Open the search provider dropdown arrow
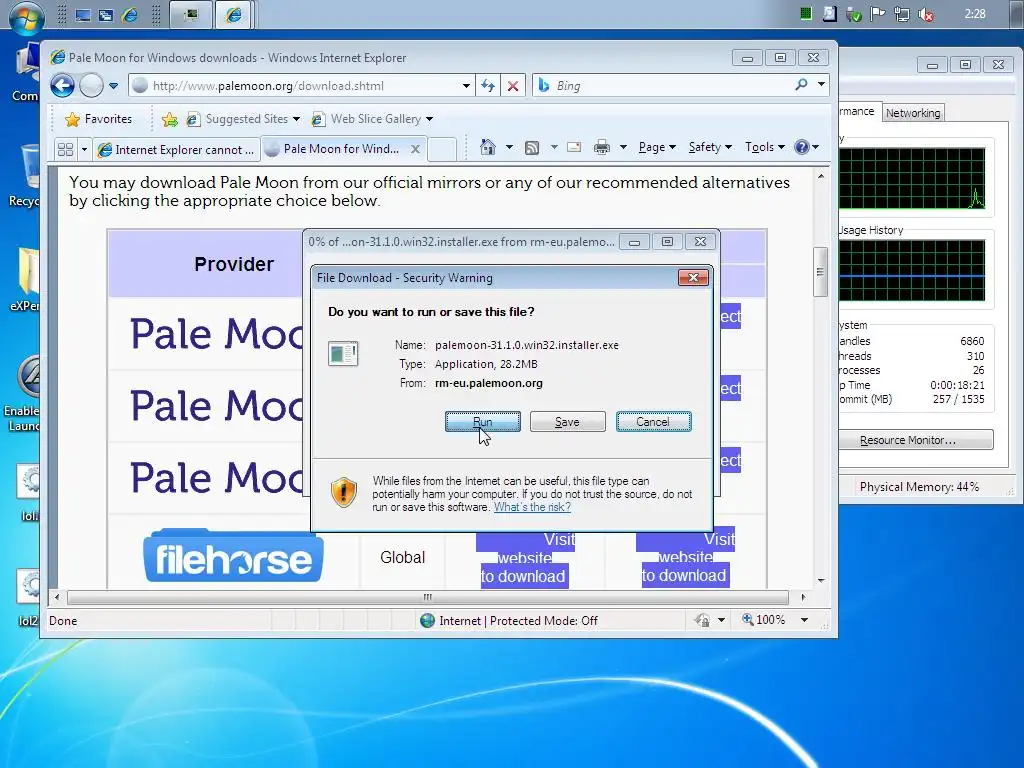 821,85
